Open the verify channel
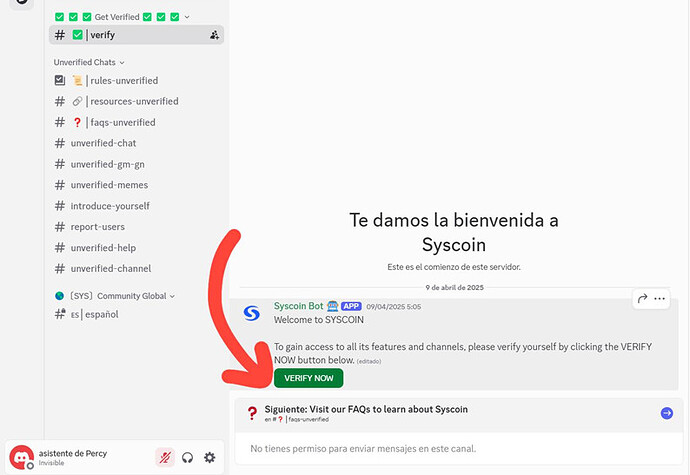The image size is (690, 475). coord(136,35)
